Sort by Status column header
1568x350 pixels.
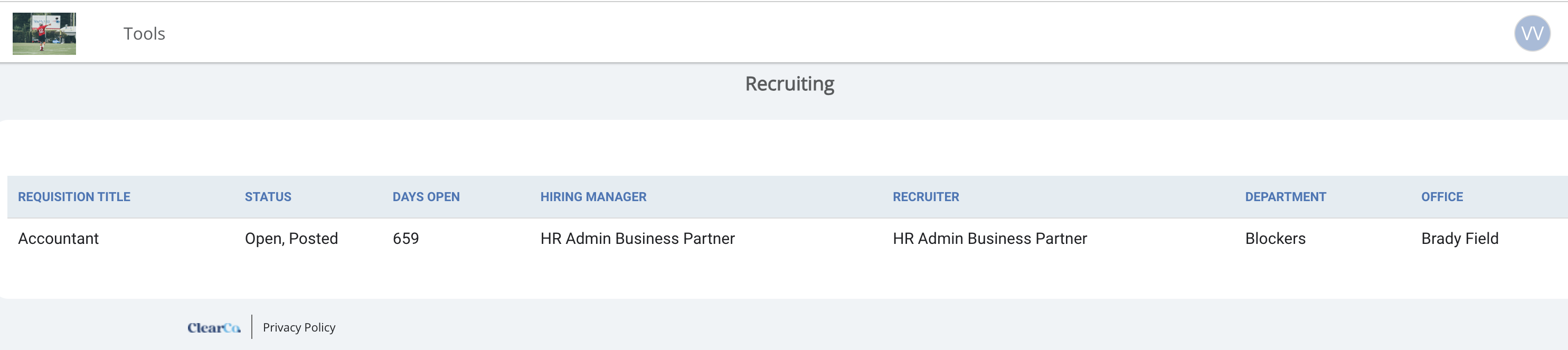268,196
